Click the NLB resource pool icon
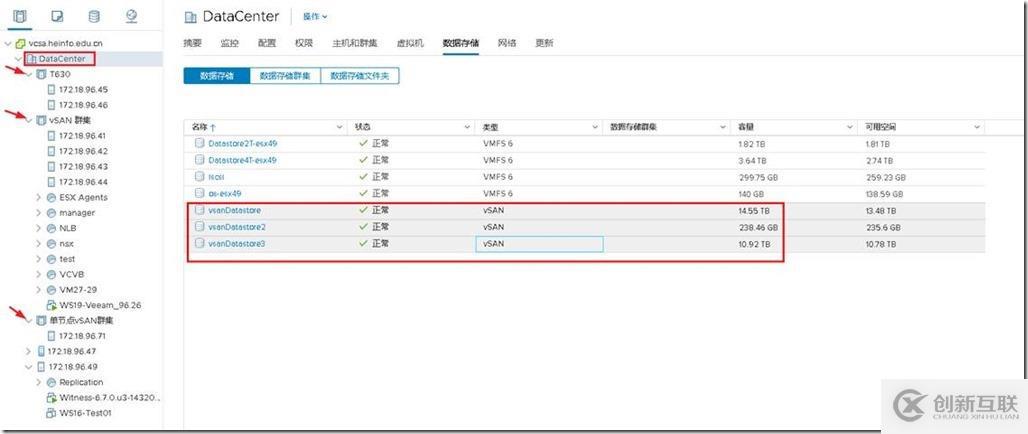 pyautogui.click(x=52, y=228)
